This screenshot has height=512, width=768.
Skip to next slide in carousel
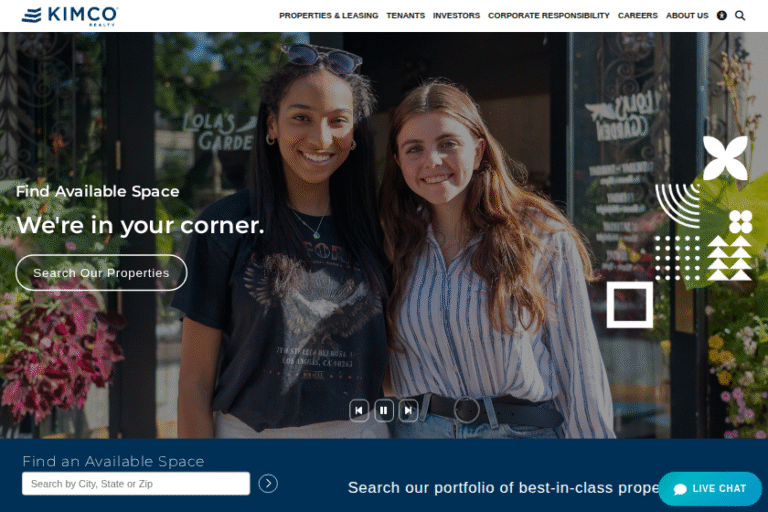coord(408,411)
